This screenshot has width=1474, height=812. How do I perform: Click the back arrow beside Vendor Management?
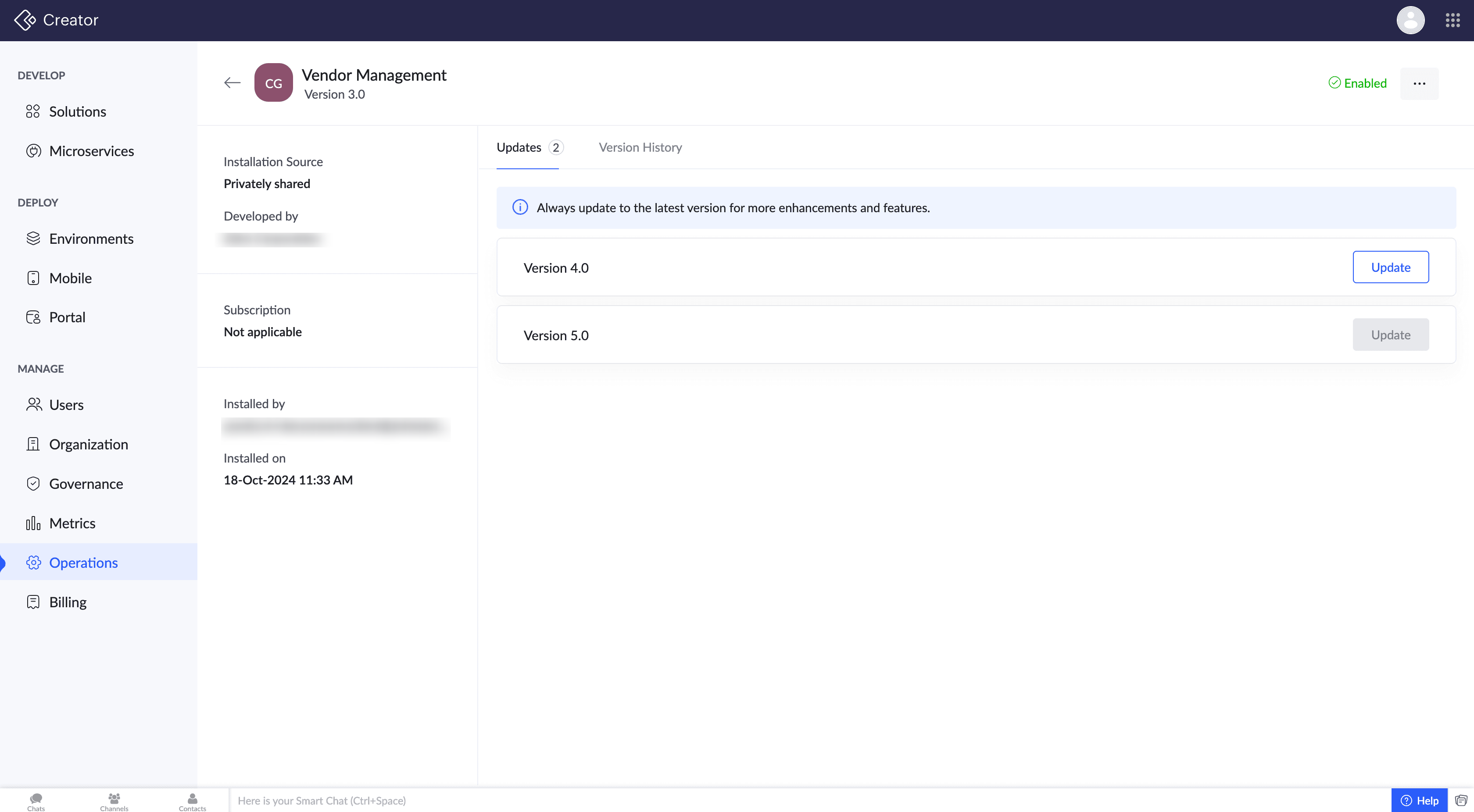point(233,83)
